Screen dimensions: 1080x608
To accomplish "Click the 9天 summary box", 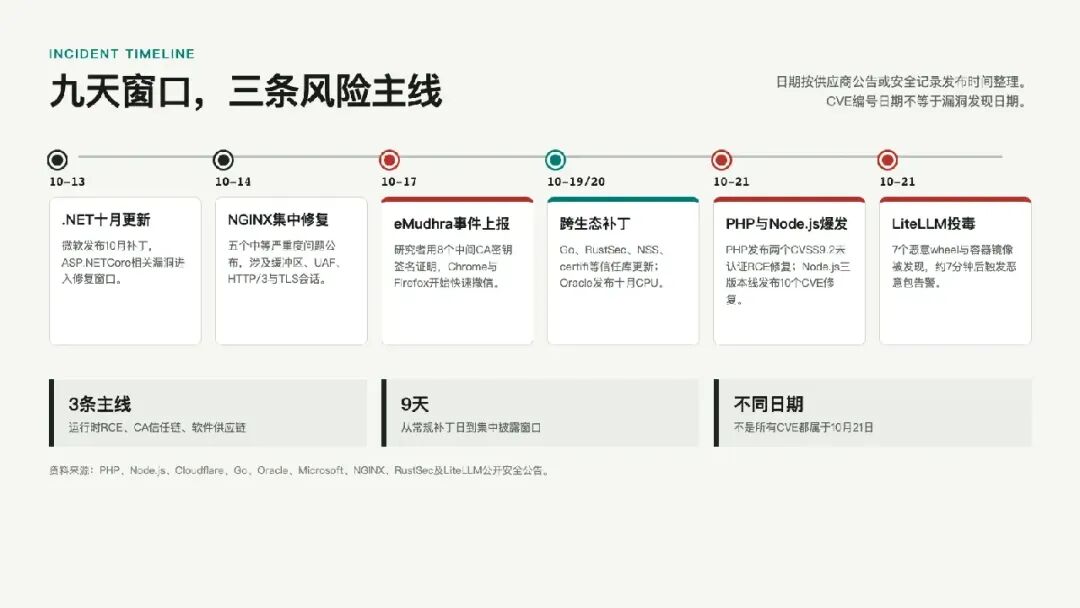I will tap(540, 412).
